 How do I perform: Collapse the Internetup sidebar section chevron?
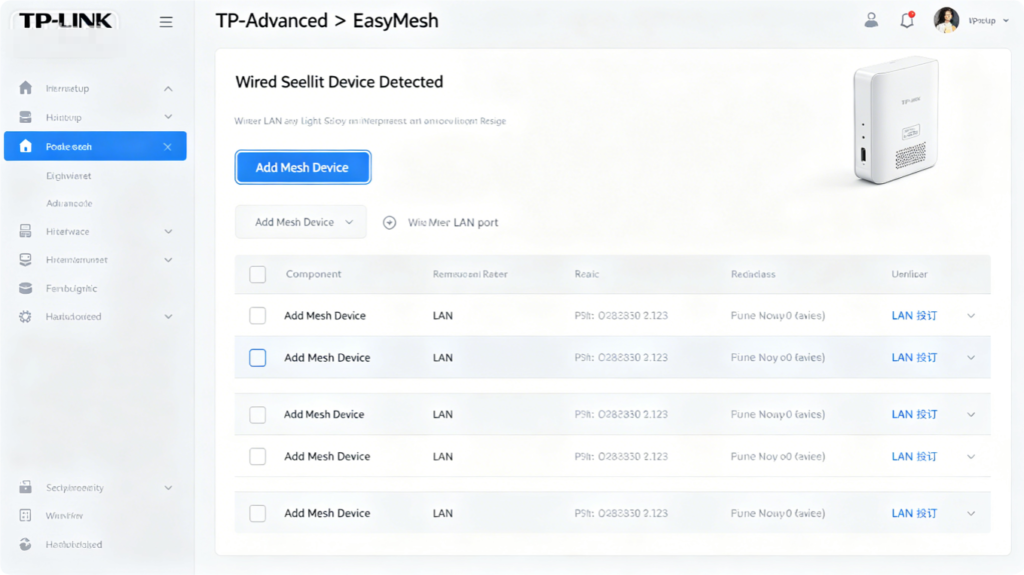168,88
